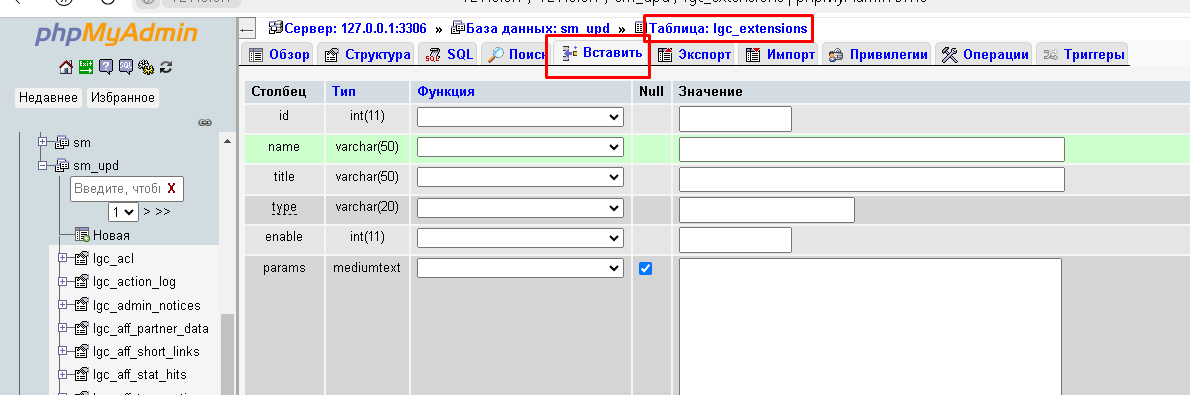Click the Функция column header link

[x=446, y=91]
